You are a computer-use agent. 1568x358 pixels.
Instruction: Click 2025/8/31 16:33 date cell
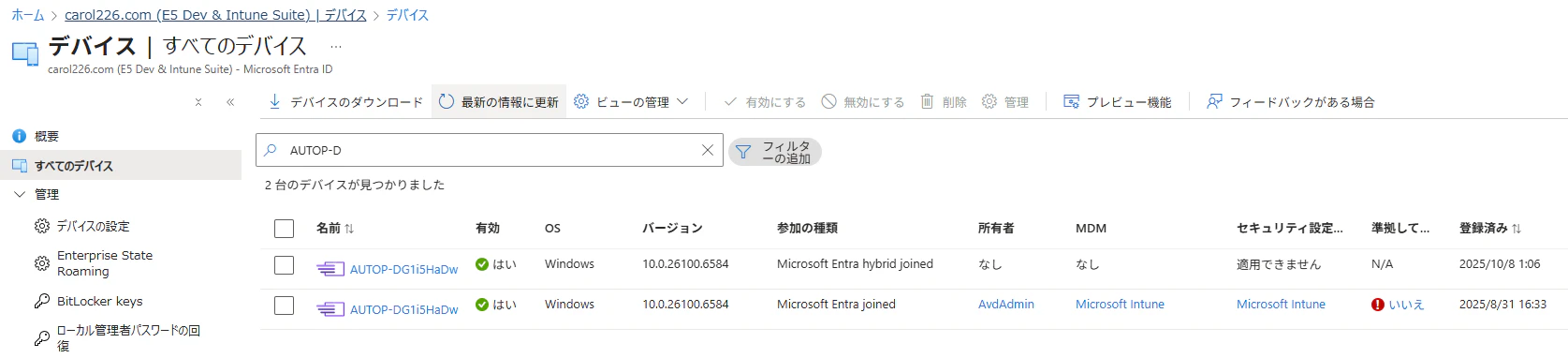point(1502,305)
